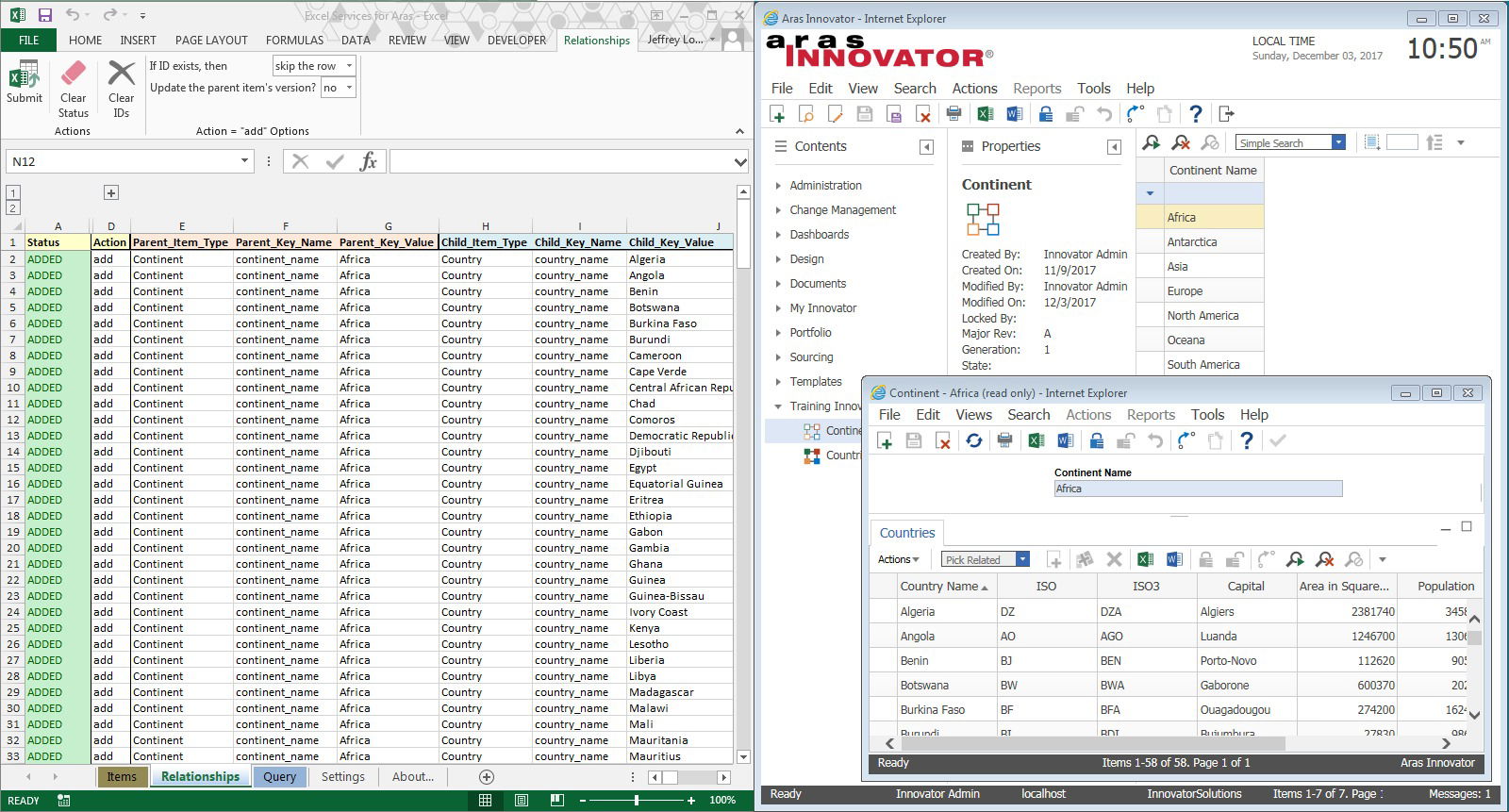Click the New Item icon in Continent window toolbar

click(884, 440)
